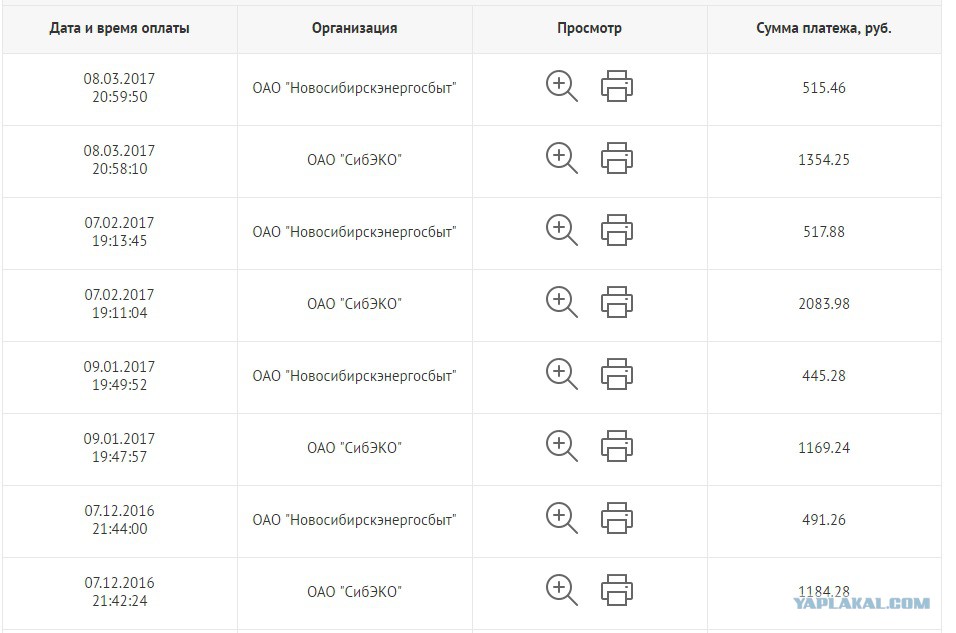View the 515.46 payment receipt with magnifier

pos(562,86)
